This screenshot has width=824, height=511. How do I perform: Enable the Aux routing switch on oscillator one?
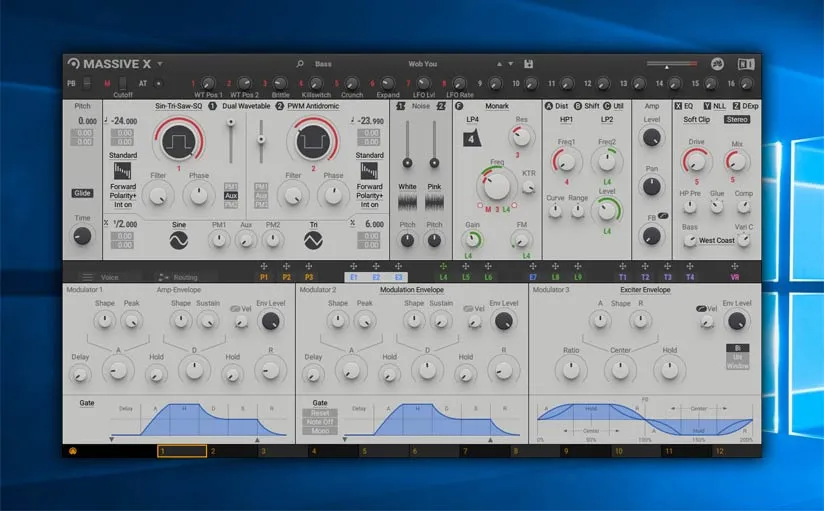[x=231, y=196]
